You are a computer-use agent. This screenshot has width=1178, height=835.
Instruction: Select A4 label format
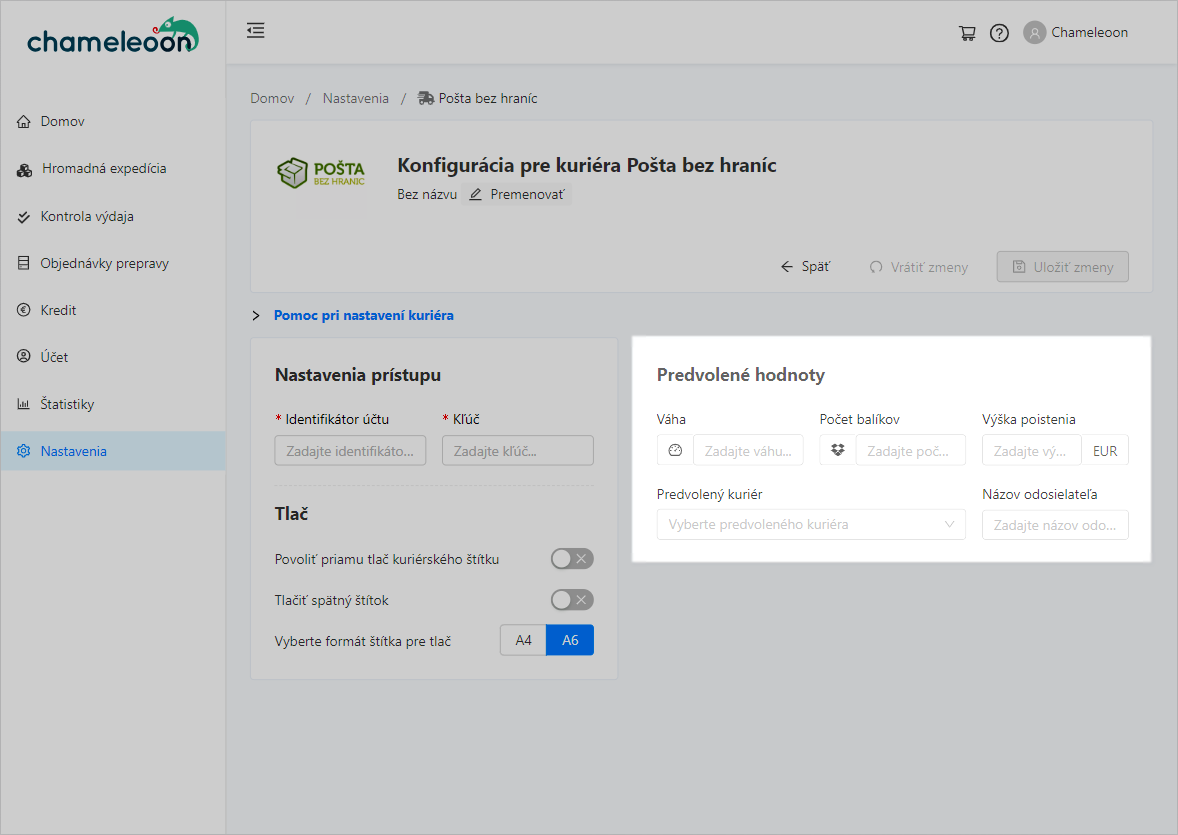[x=523, y=640]
